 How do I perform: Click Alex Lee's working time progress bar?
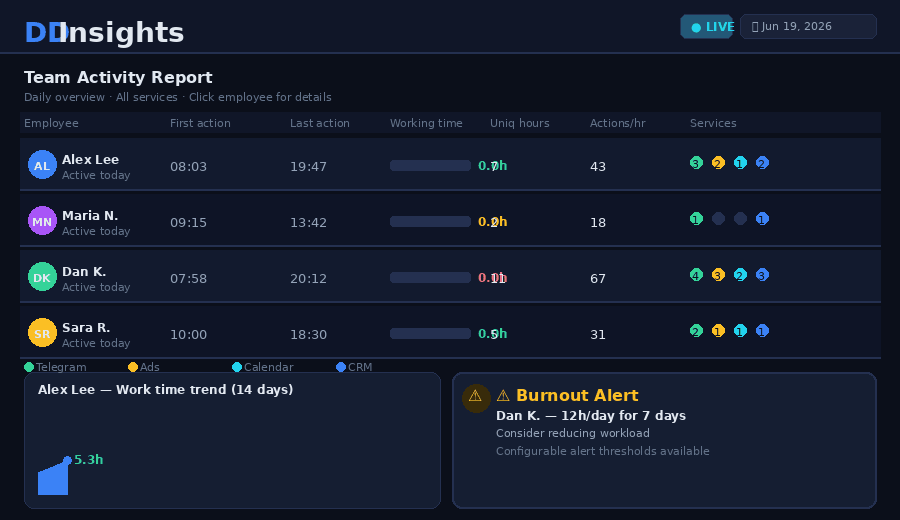pyautogui.click(x=430, y=165)
